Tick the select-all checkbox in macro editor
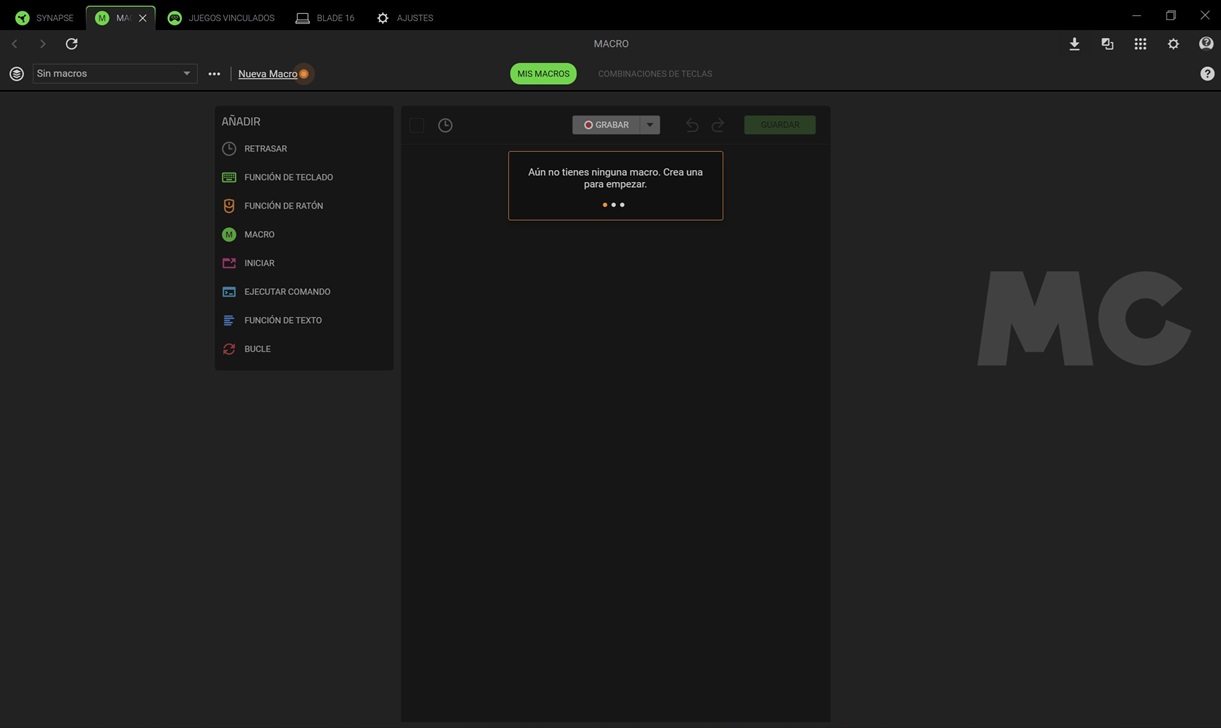Image resolution: width=1221 pixels, height=728 pixels. (x=417, y=125)
